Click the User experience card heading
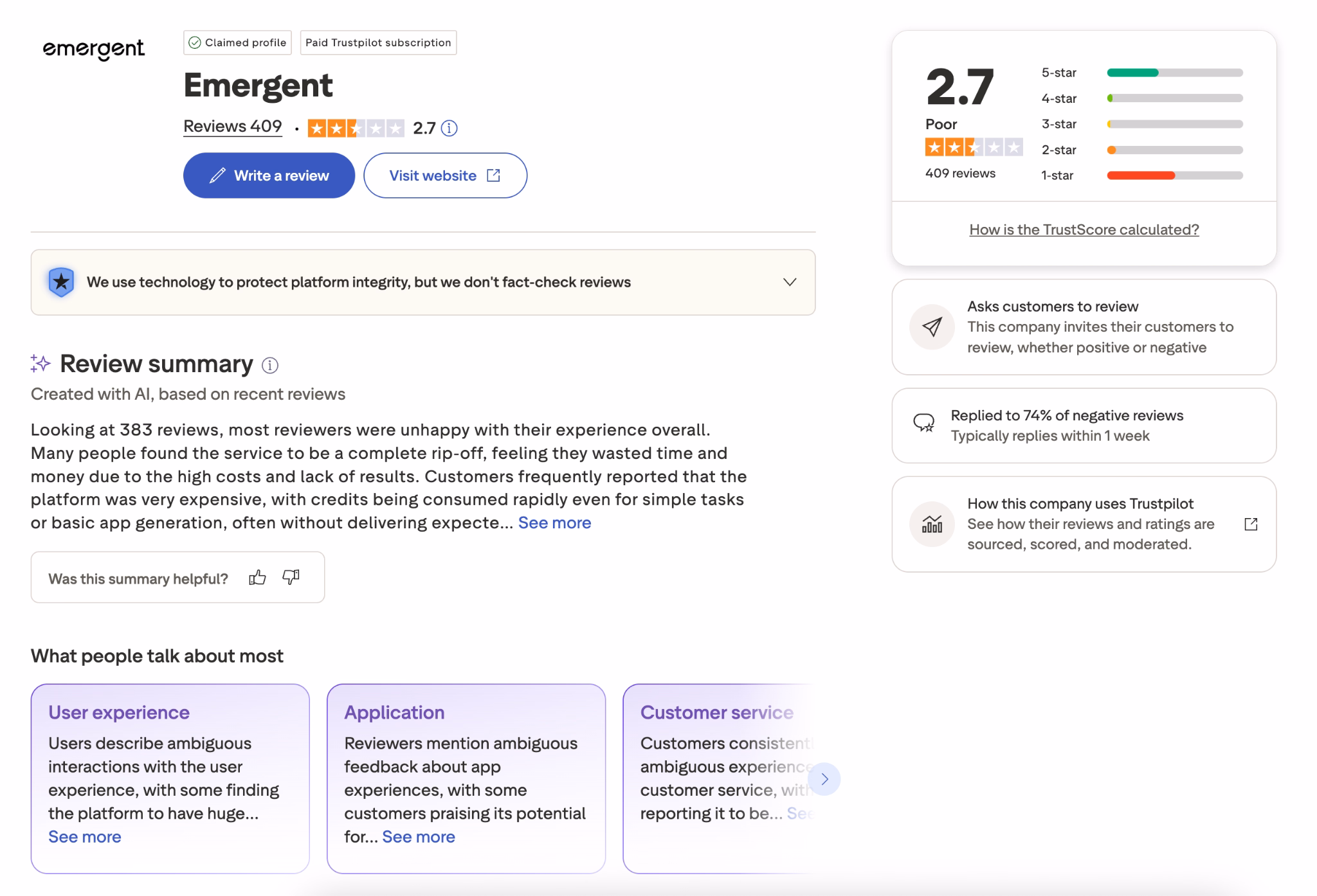1317x896 pixels. [119, 712]
